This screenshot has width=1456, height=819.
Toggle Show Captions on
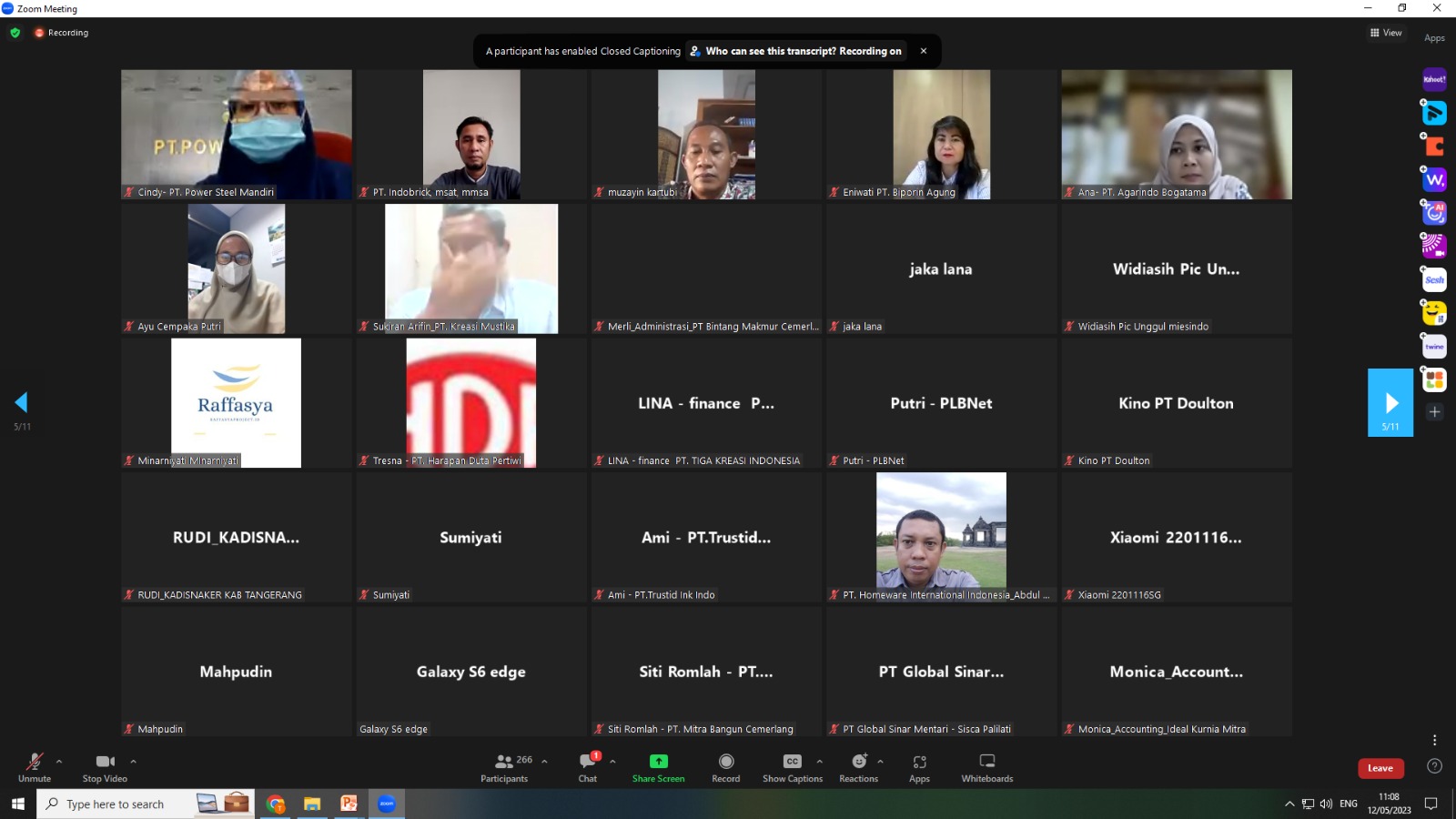tap(792, 766)
